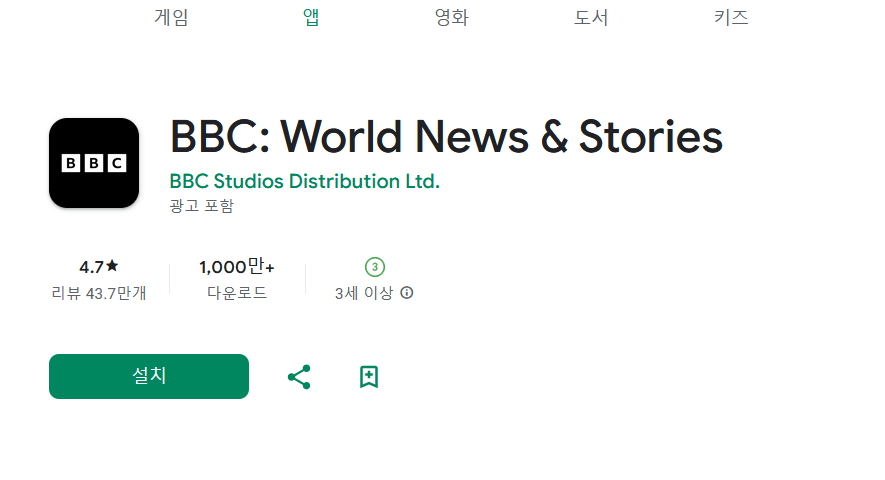Screen dimensions: 885x480
Task: Click the 설치 install button
Action: (x=149, y=376)
